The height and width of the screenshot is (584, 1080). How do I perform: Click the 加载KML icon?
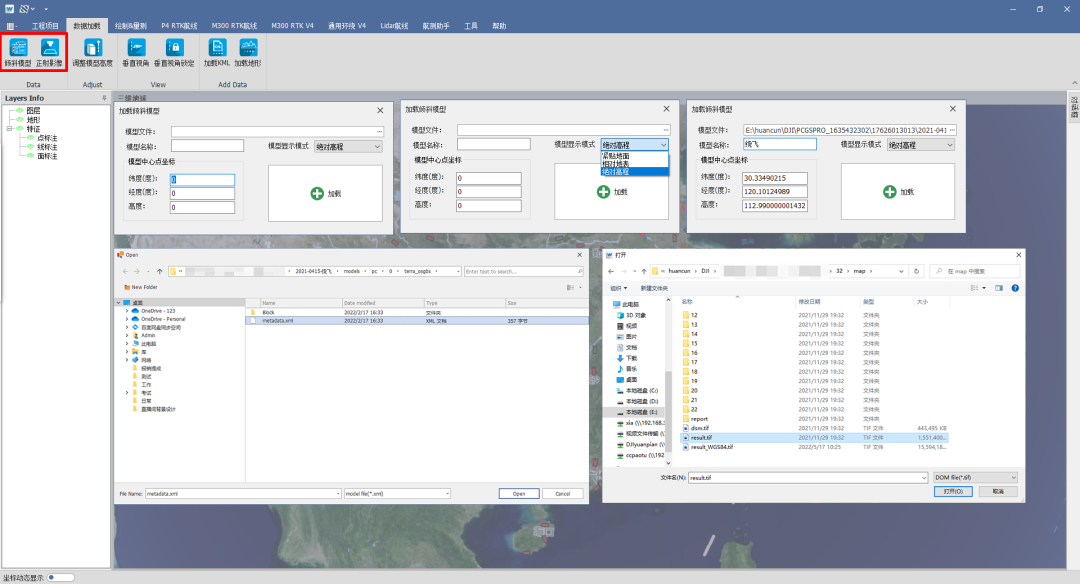pos(217,48)
